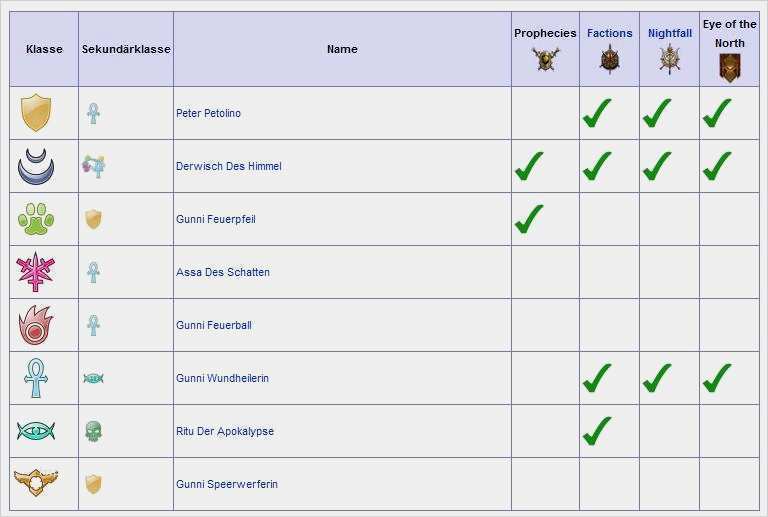The height and width of the screenshot is (517, 768).
Task: Click the large blue ankh class icon
Action: [x=36, y=378]
